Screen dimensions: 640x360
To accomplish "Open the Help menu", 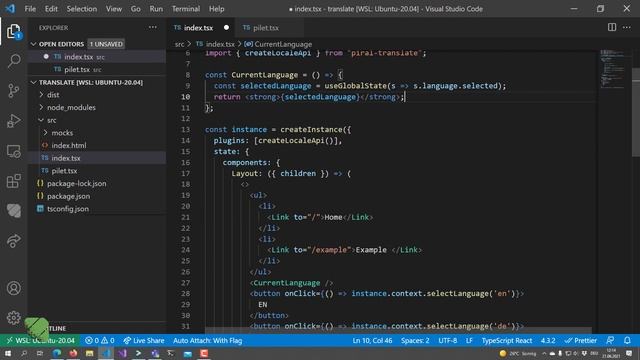I will (216, 9).
